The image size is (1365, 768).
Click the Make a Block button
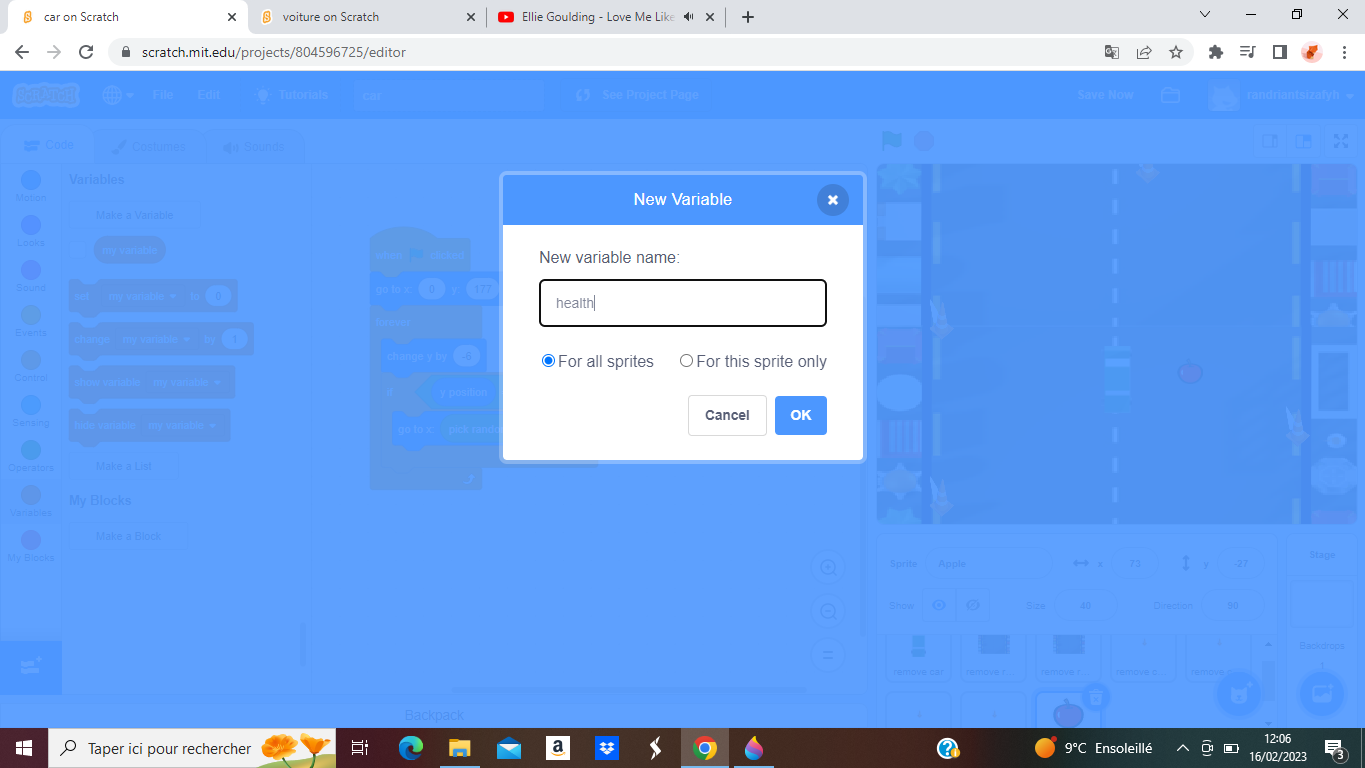point(128,536)
